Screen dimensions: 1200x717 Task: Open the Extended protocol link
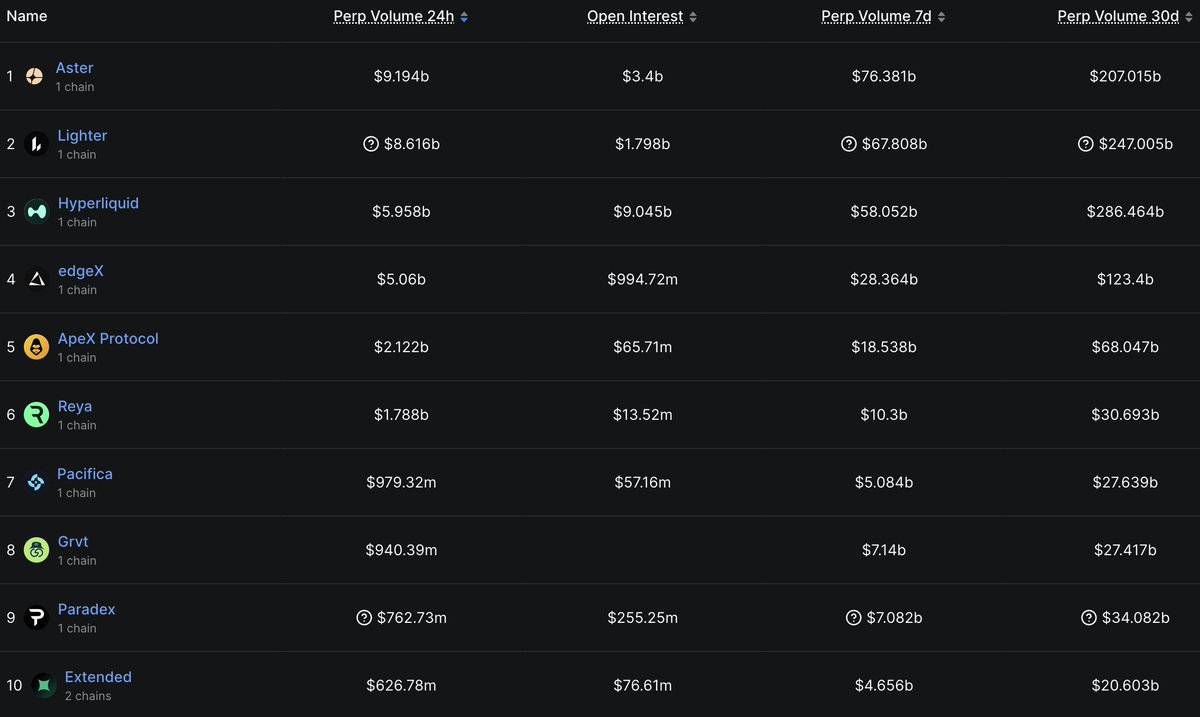click(97, 676)
